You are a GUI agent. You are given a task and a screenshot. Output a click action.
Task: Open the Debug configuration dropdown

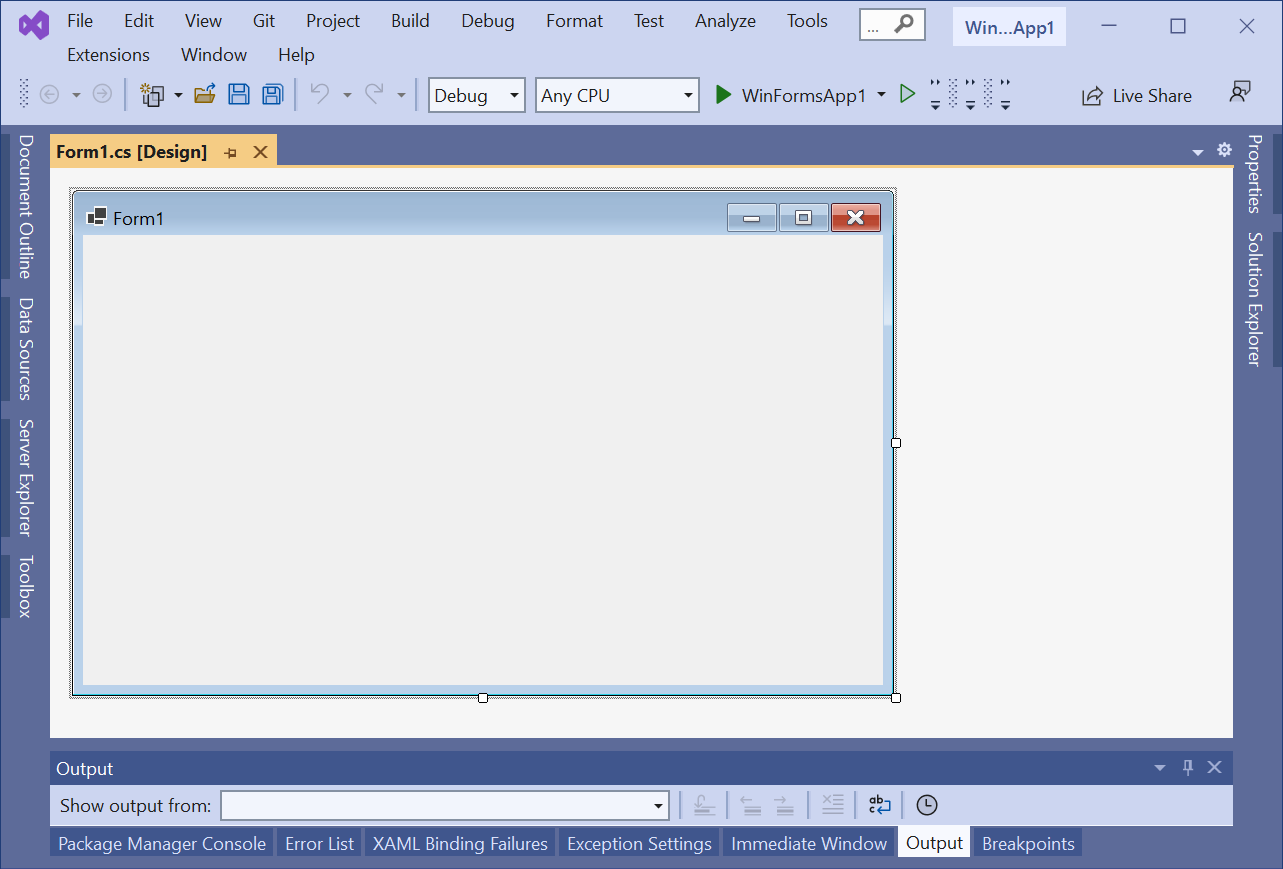coord(476,96)
